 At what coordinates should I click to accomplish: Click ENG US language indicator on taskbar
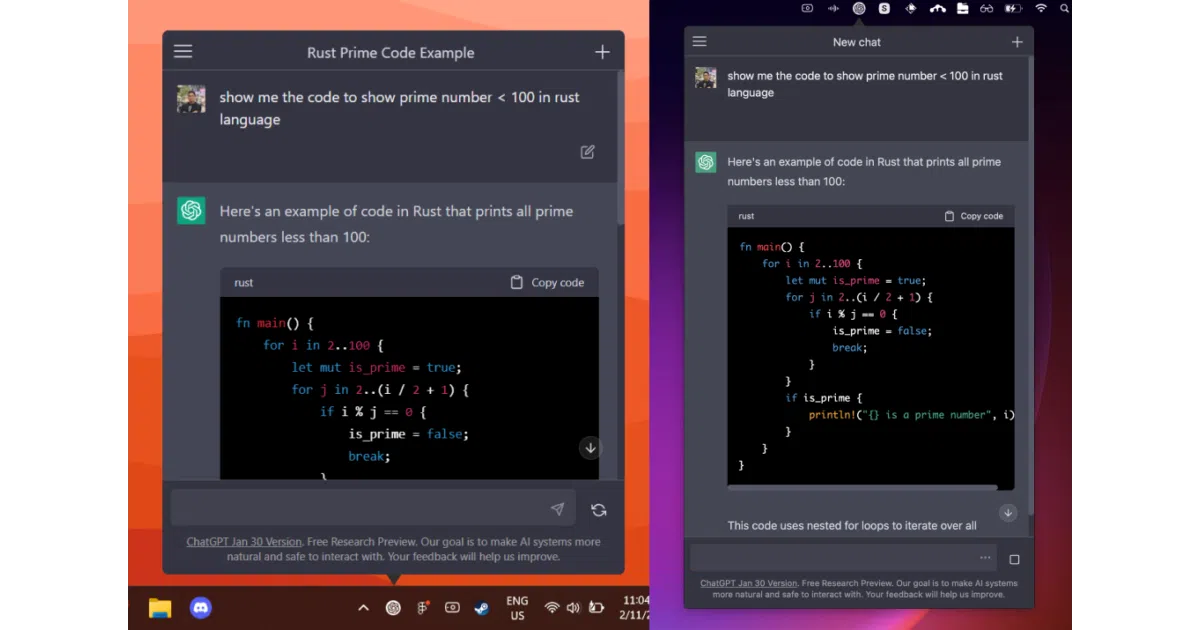(517, 608)
